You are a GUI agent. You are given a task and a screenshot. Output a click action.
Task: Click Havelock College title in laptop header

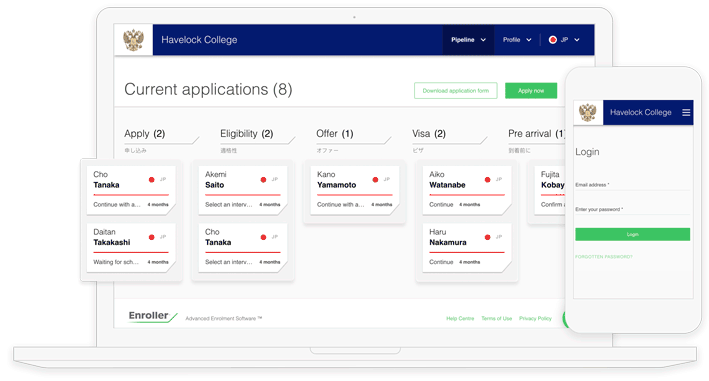tap(199, 40)
